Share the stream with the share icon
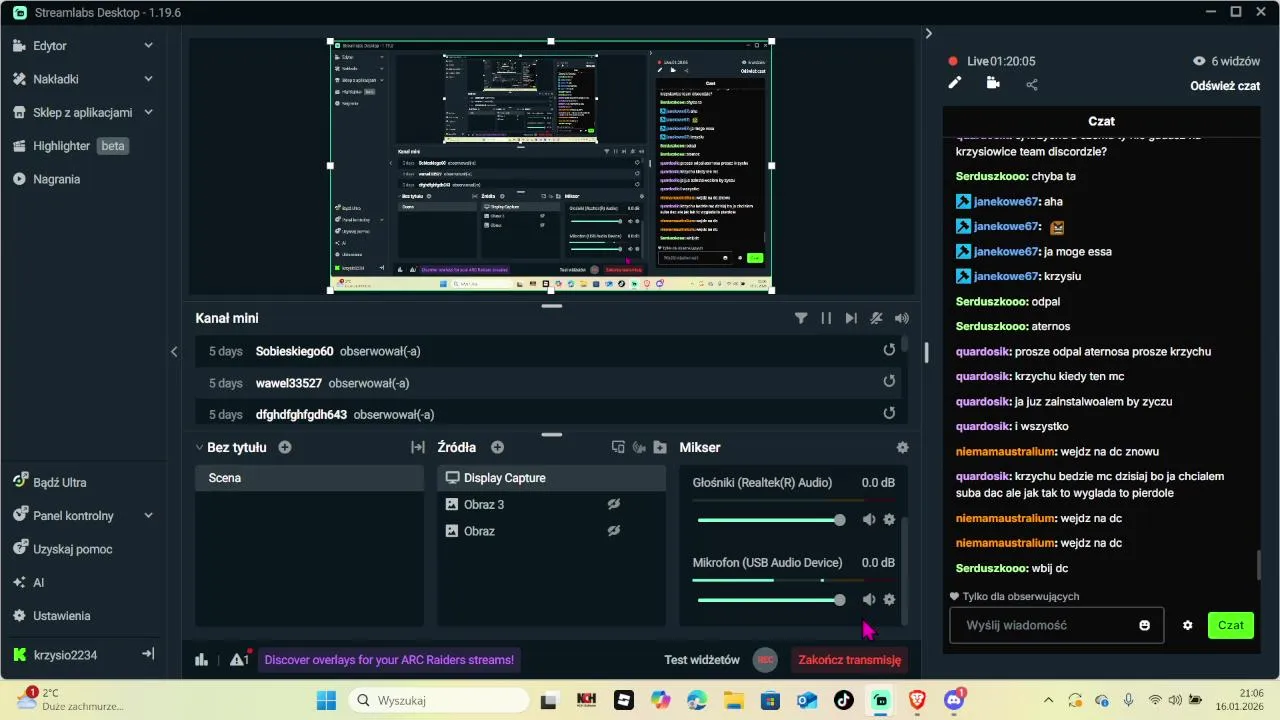 pos(1032,84)
